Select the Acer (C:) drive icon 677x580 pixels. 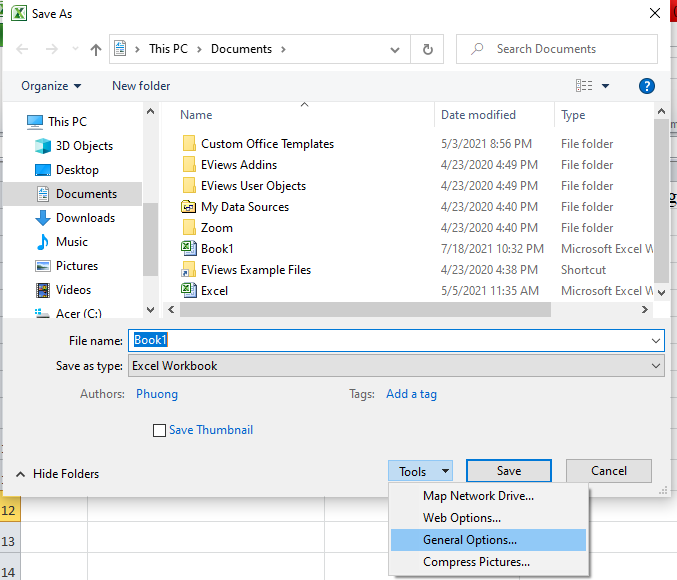coord(42,313)
